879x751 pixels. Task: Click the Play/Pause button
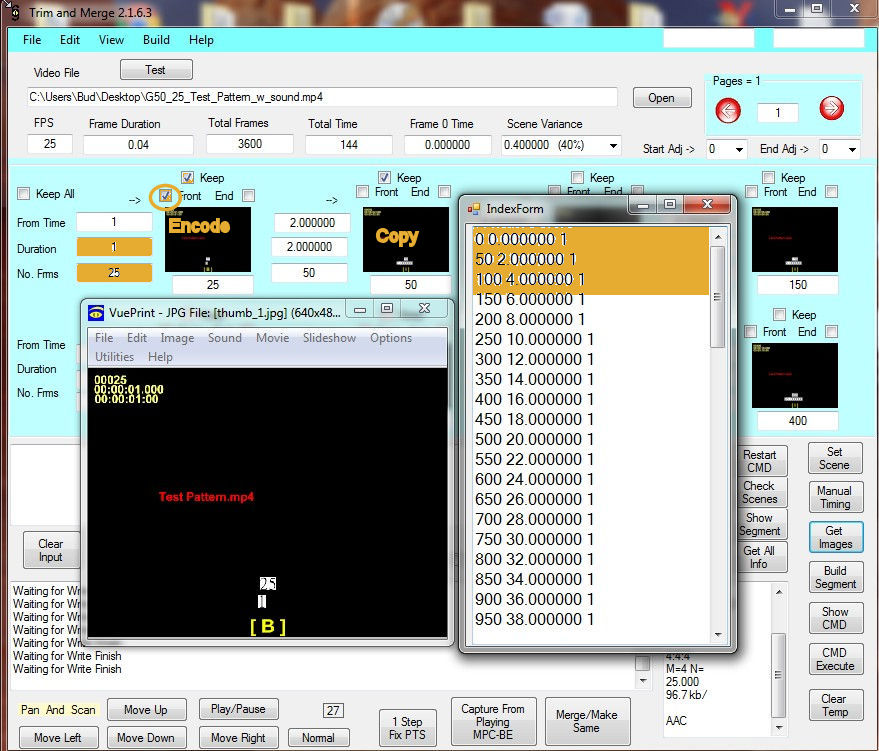tap(238, 709)
